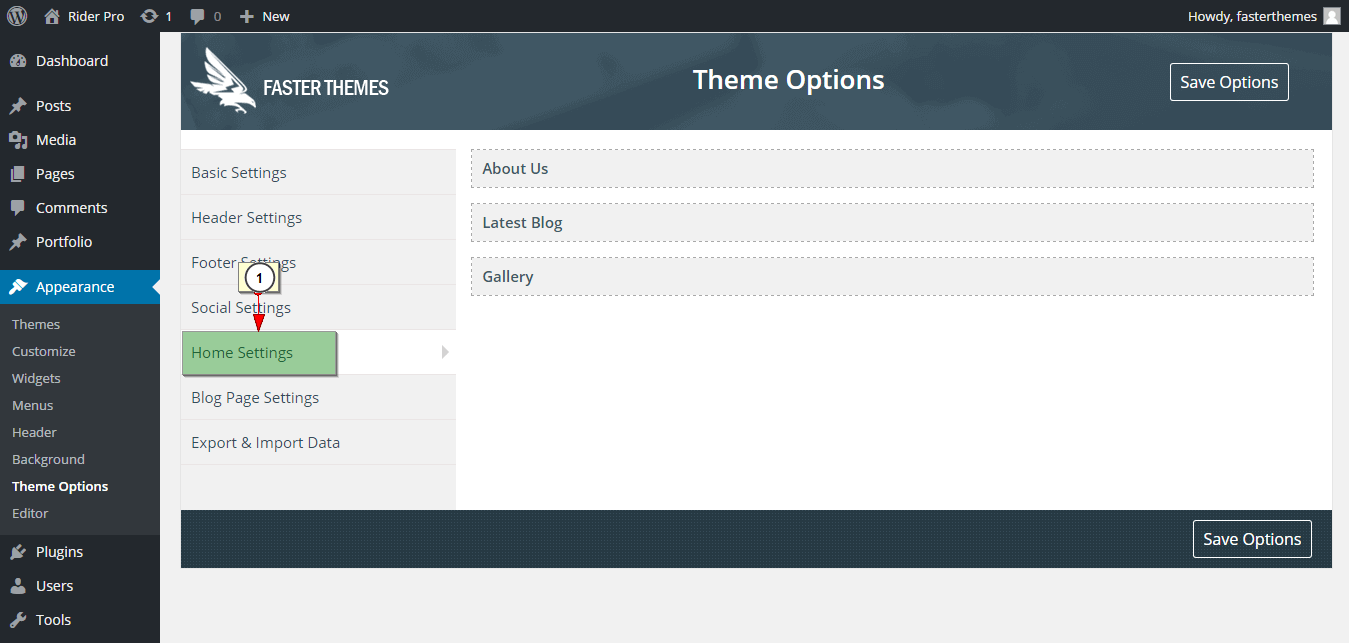Click the bottom Save Options button
Image resolution: width=1349 pixels, height=643 pixels.
tap(1252, 539)
